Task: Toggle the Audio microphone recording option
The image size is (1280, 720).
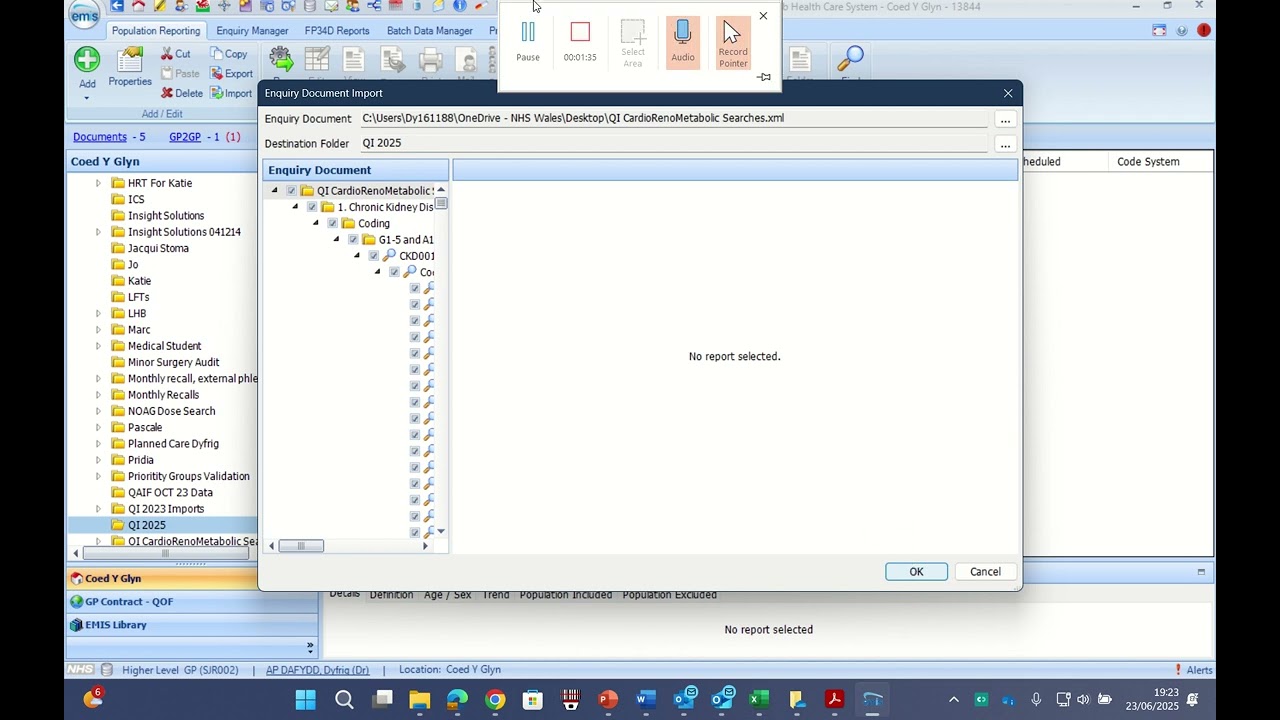Action: tap(683, 41)
